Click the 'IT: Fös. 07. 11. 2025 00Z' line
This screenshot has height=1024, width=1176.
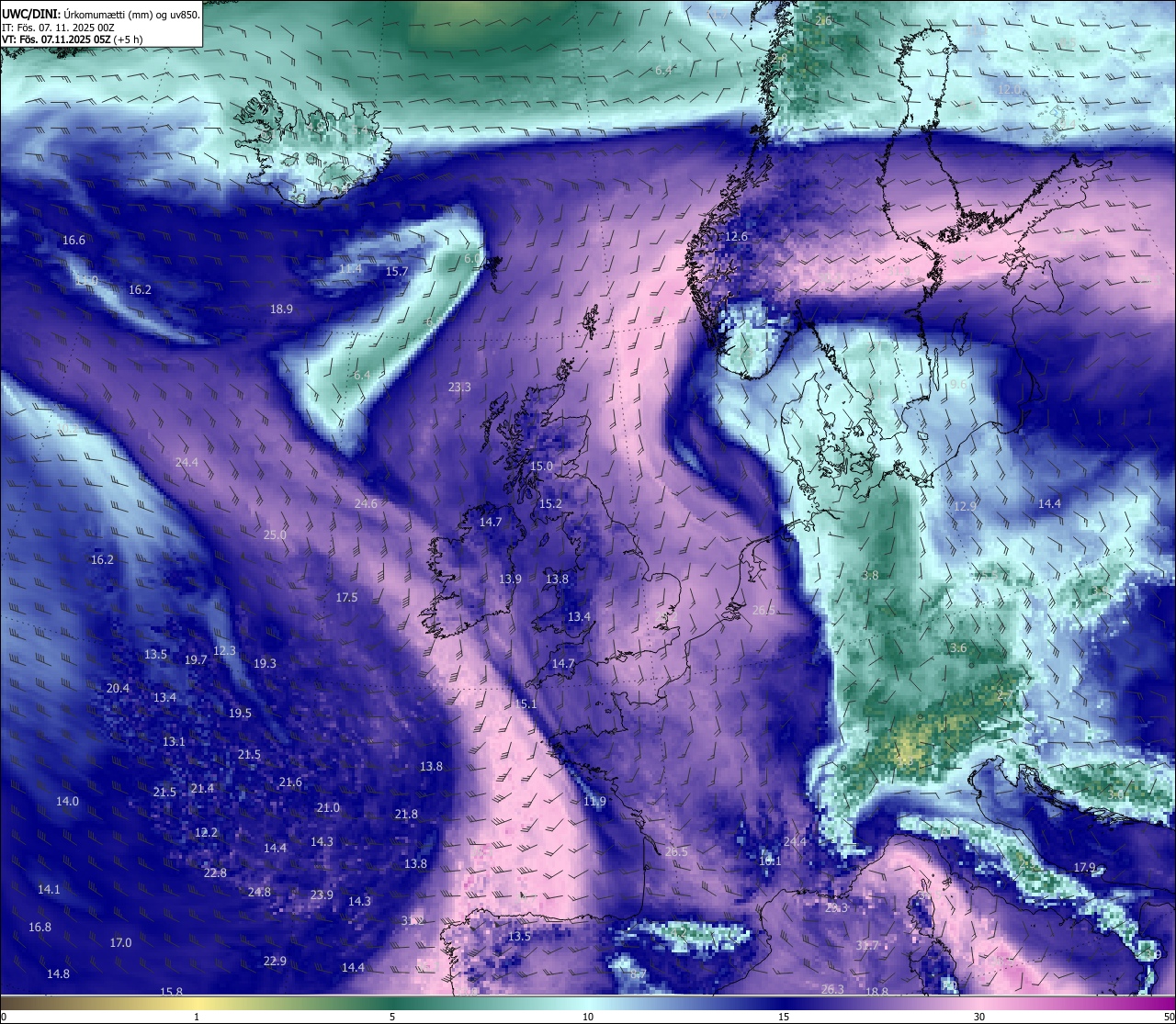(59, 28)
